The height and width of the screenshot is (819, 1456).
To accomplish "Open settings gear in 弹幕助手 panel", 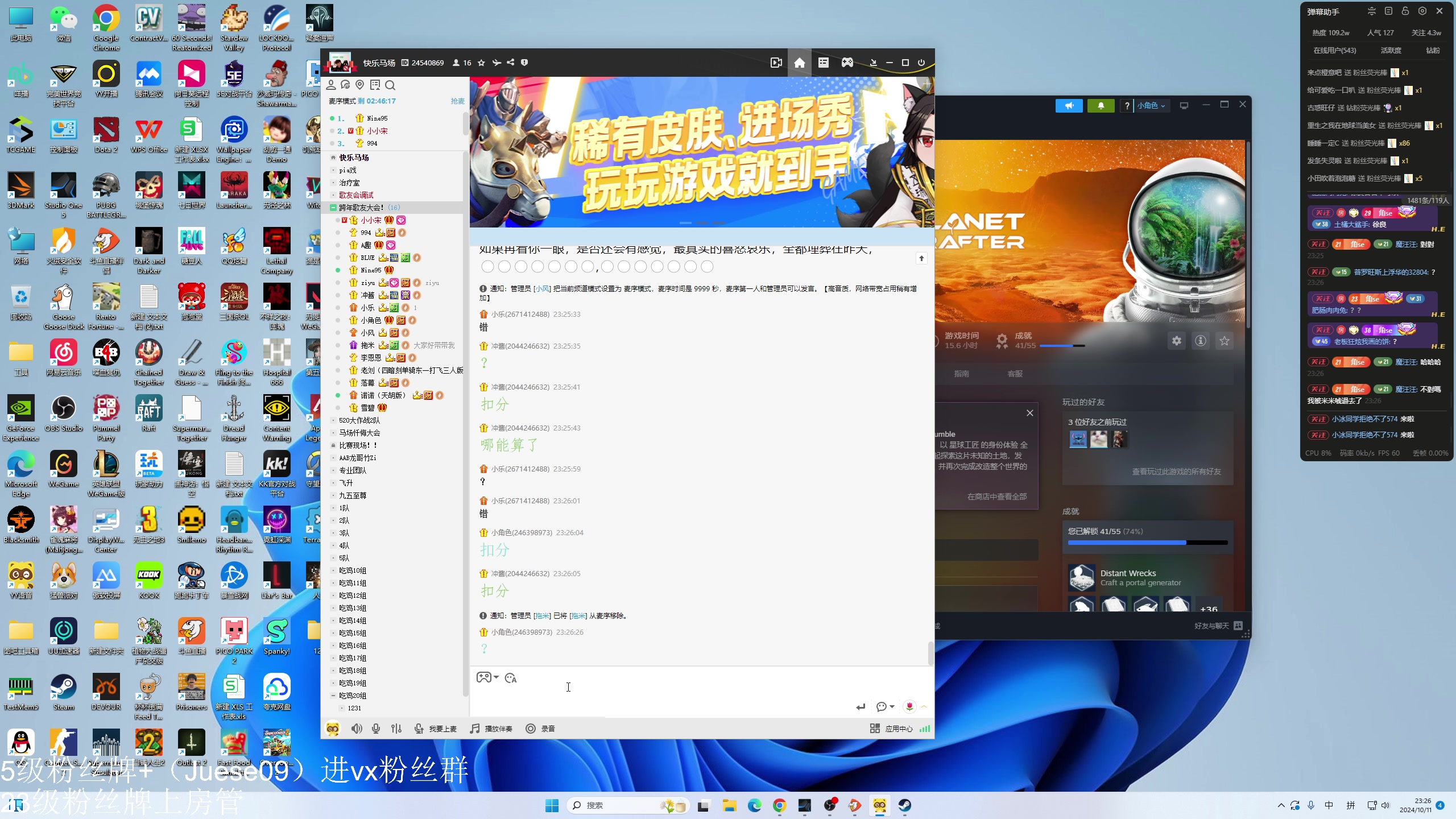I will click(1422, 11).
